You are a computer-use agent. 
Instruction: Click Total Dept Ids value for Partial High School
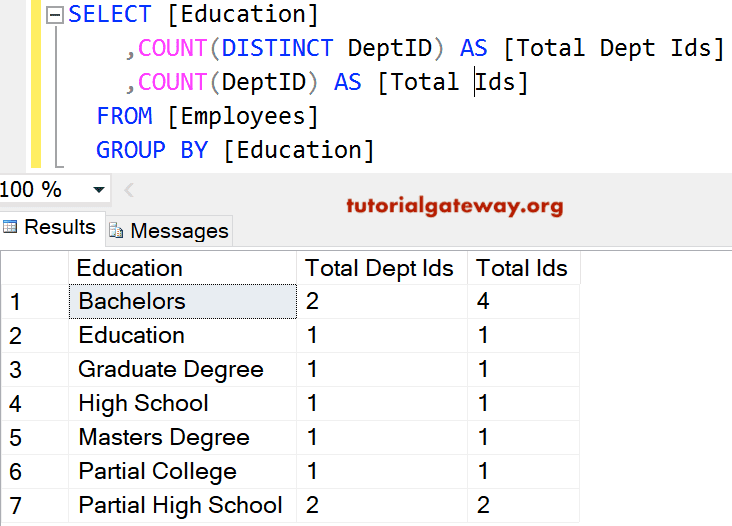(382, 506)
